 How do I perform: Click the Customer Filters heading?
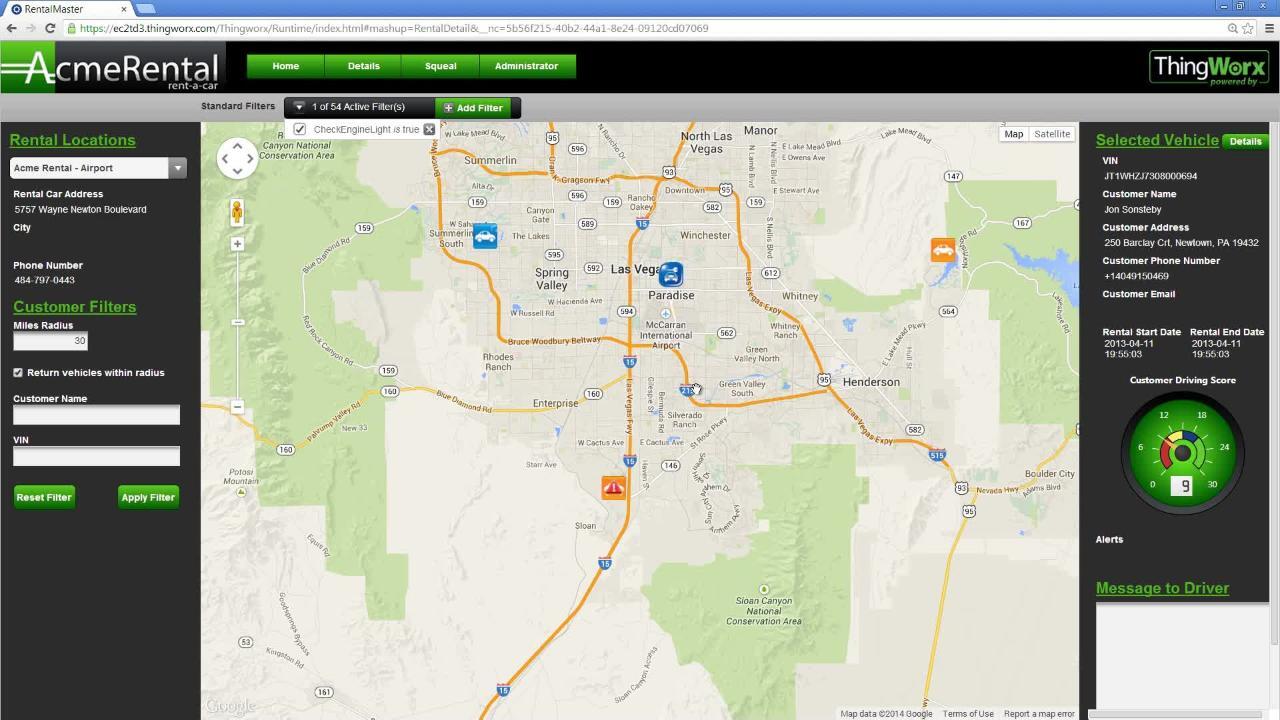click(75, 307)
